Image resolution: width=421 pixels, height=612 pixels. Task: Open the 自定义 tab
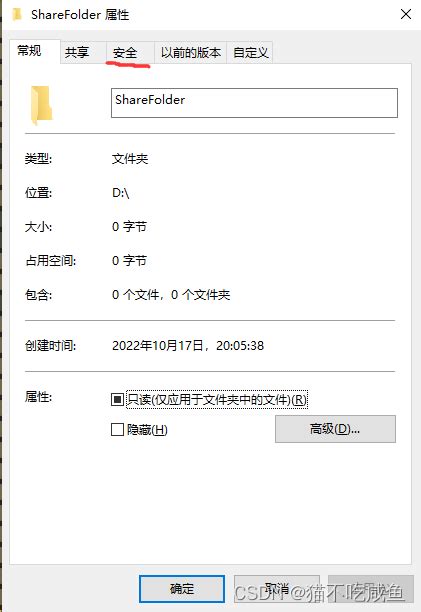point(250,52)
